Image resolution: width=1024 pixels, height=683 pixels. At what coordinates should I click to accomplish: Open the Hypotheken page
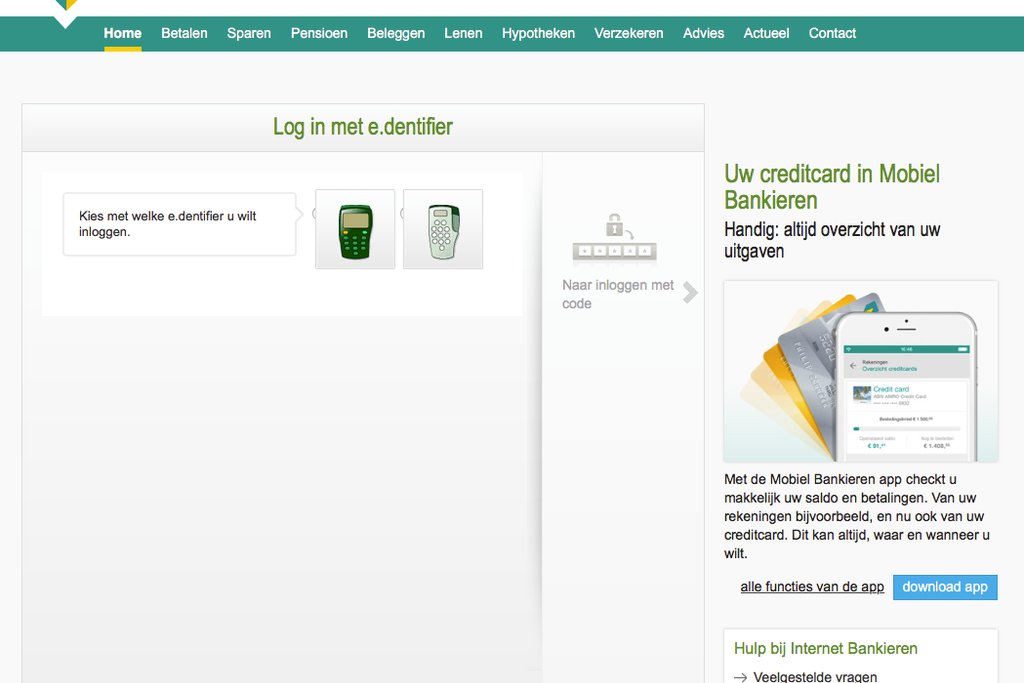point(538,33)
